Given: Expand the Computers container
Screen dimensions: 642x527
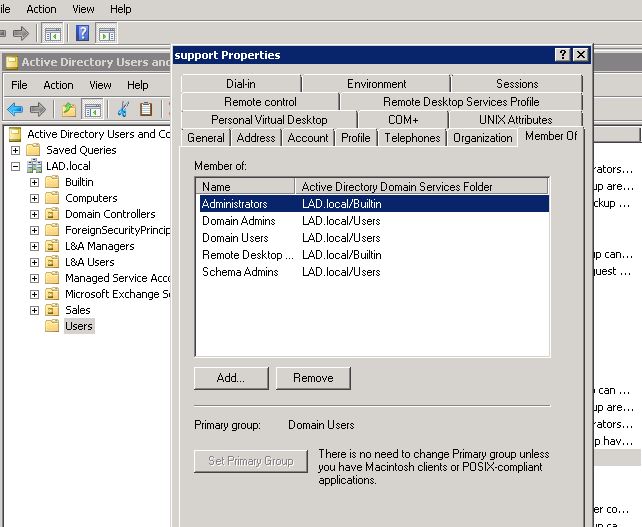Looking at the screenshot, I should point(34,198).
